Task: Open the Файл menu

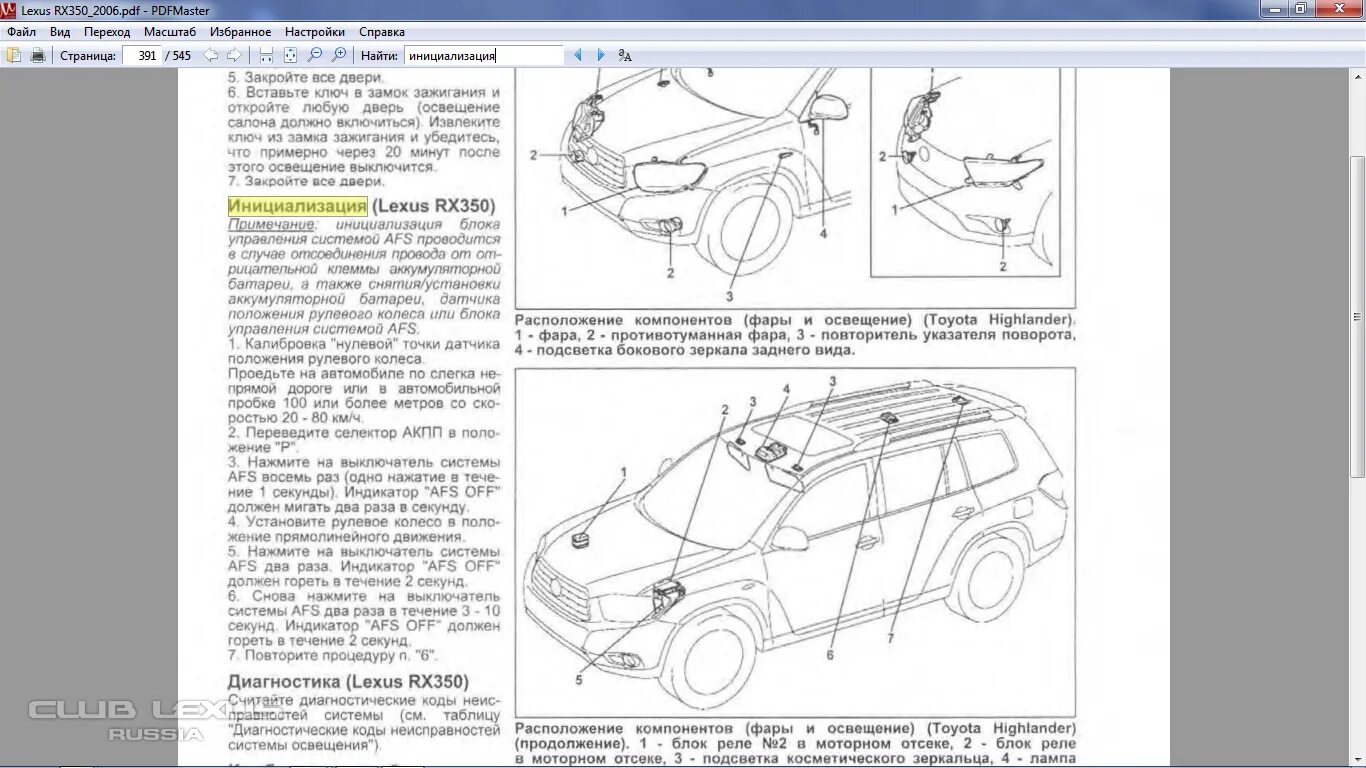Action: point(21,32)
